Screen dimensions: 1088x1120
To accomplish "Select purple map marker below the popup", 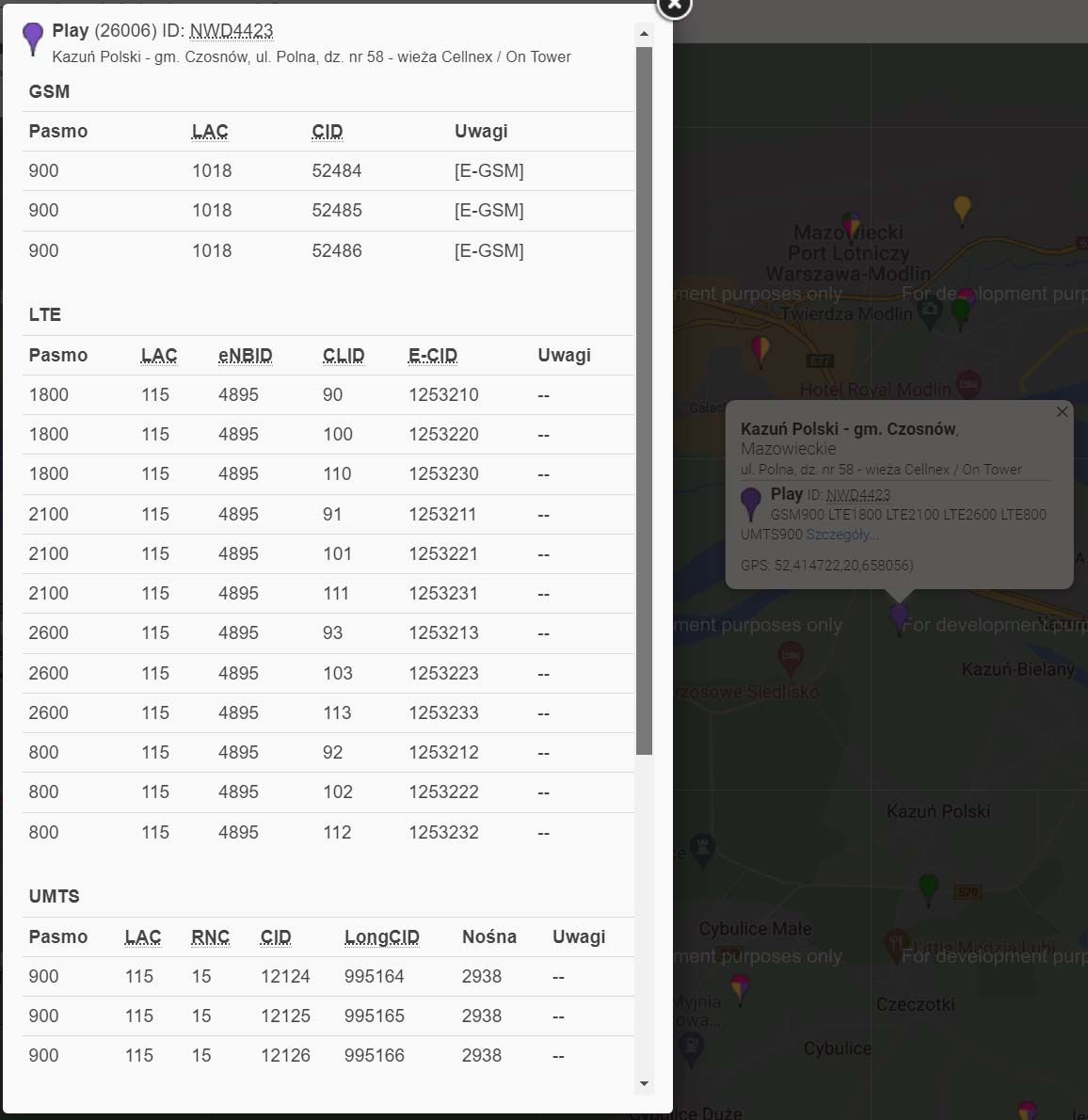I will point(899,619).
